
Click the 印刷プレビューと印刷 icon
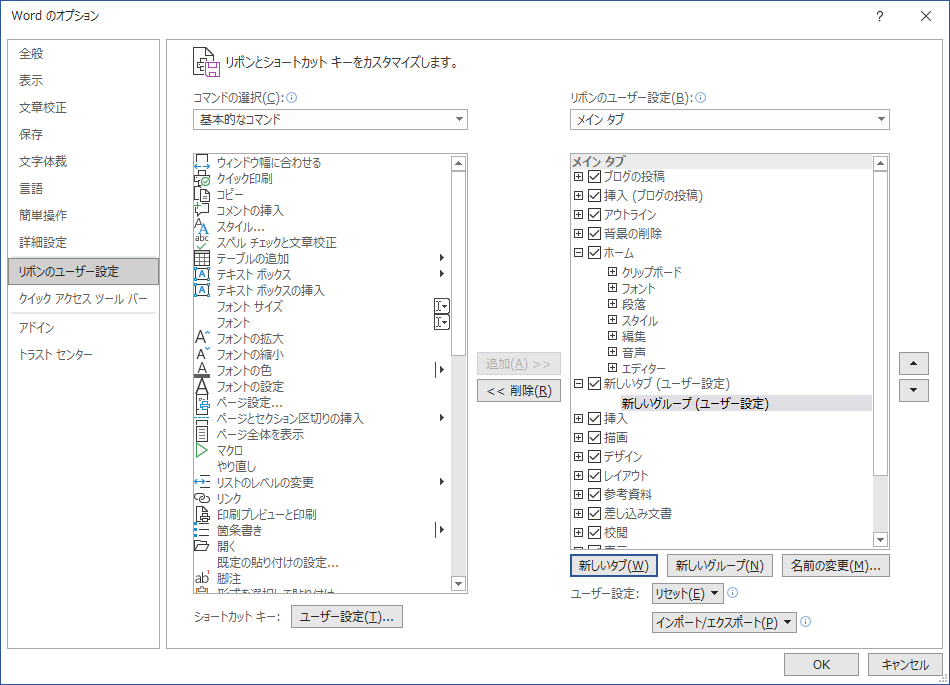pyautogui.click(x=202, y=514)
